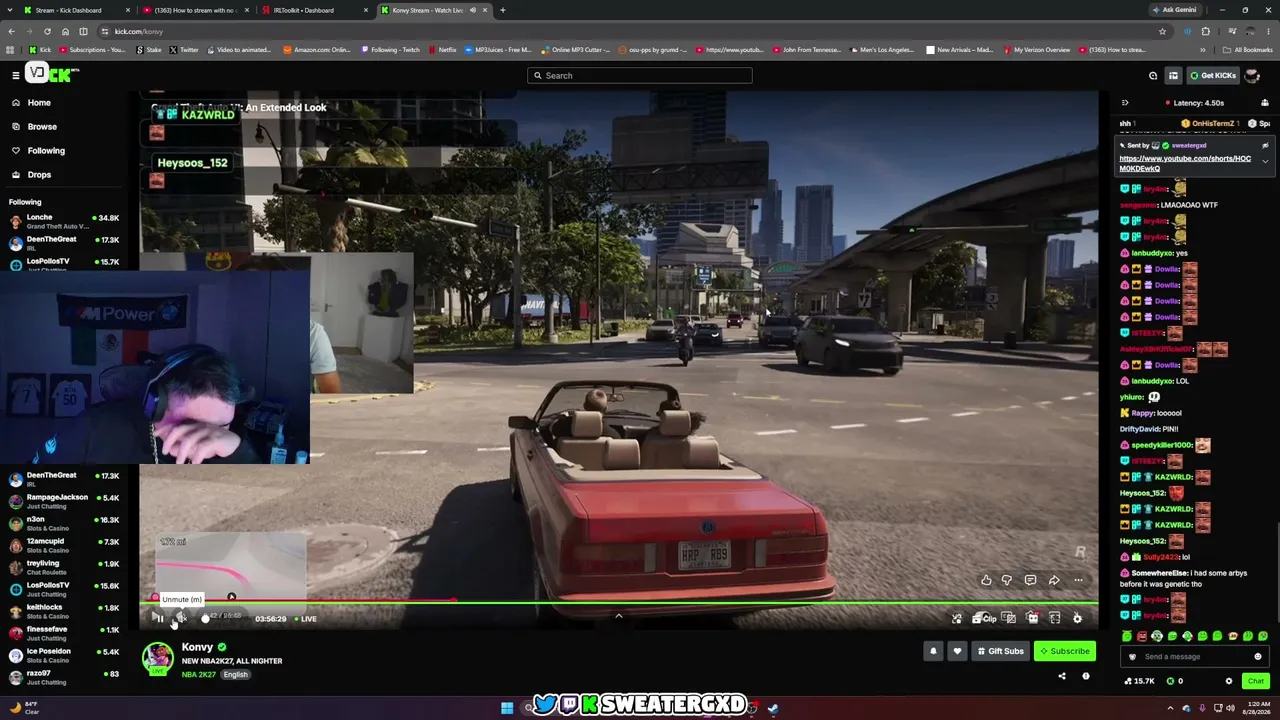Click the Kick search field

[640, 75]
